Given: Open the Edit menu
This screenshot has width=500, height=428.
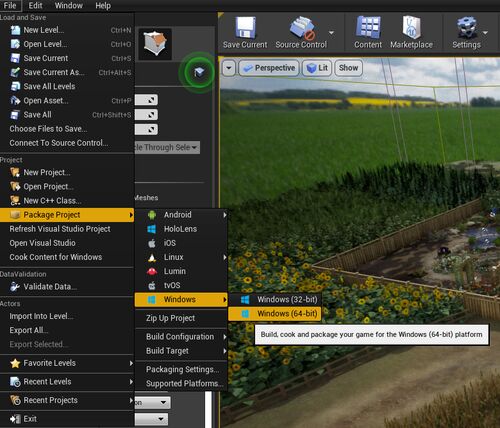Looking at the screenshot, I should click(35, 6).
